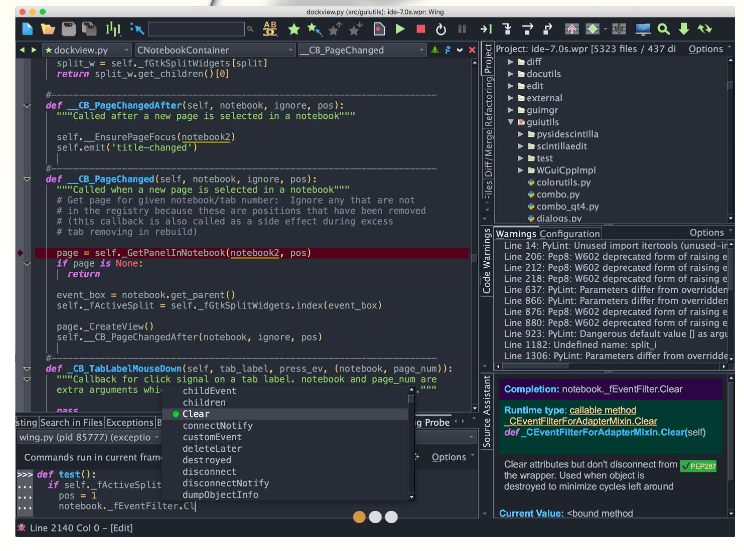
Task: Go back with editor history left arrow
Action: (22, 50)
